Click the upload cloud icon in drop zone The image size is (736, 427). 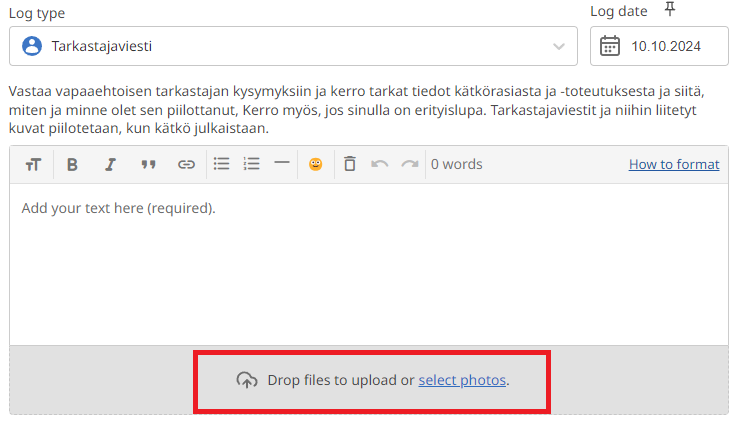[246, 380]
